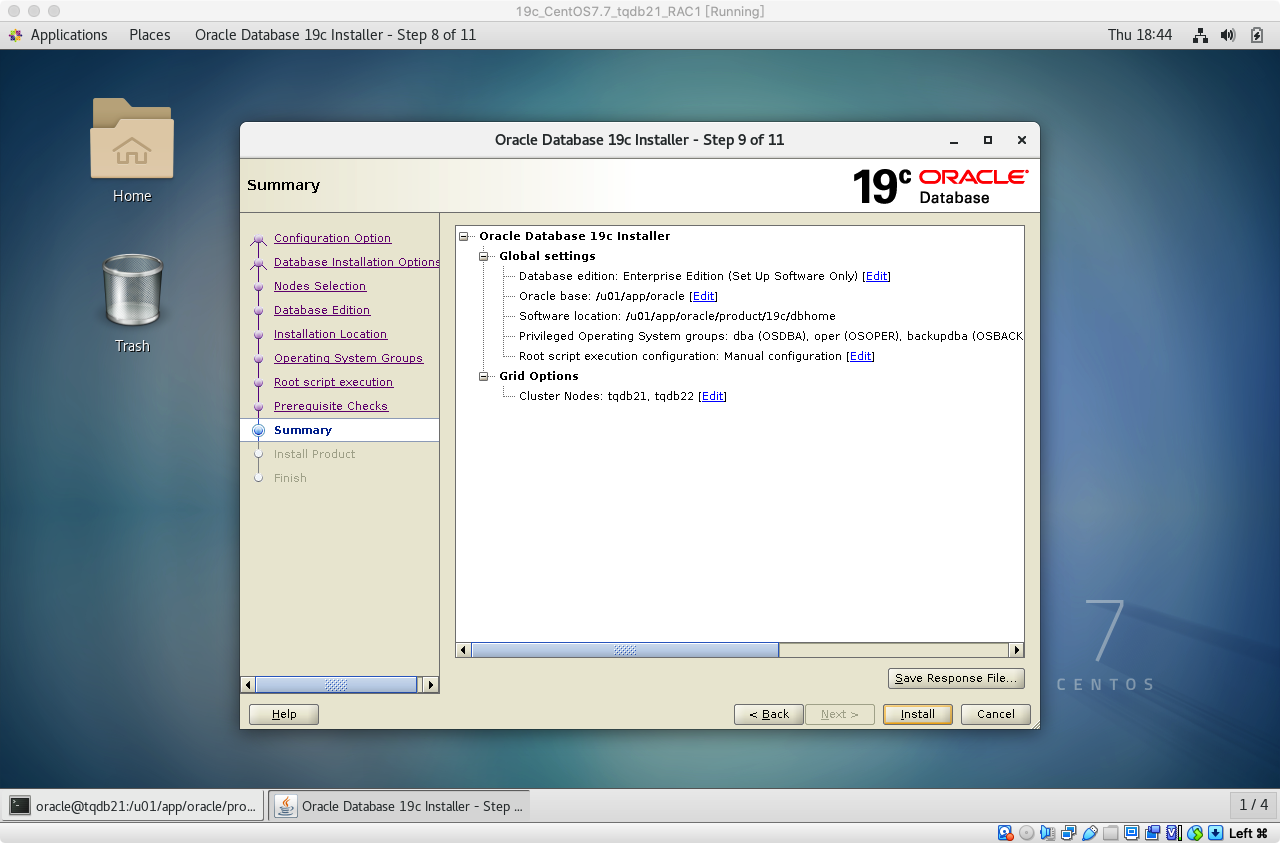Click the summary pane scroll right arrow
Screen dimensions: 1280x843
(x=1016, y=650)
